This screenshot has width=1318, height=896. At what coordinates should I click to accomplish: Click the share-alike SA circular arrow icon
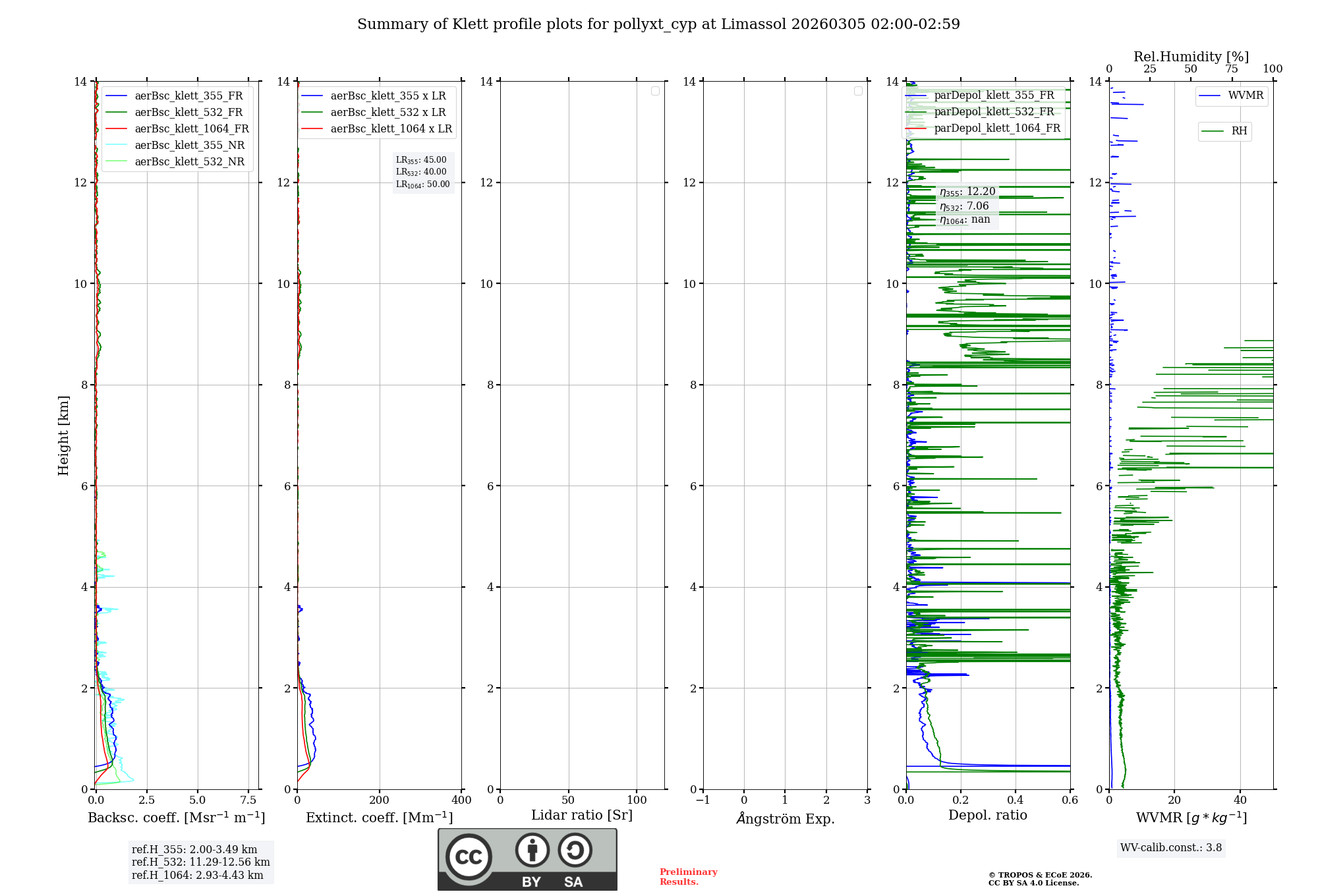pyautogui.click(x=575, y=850)
